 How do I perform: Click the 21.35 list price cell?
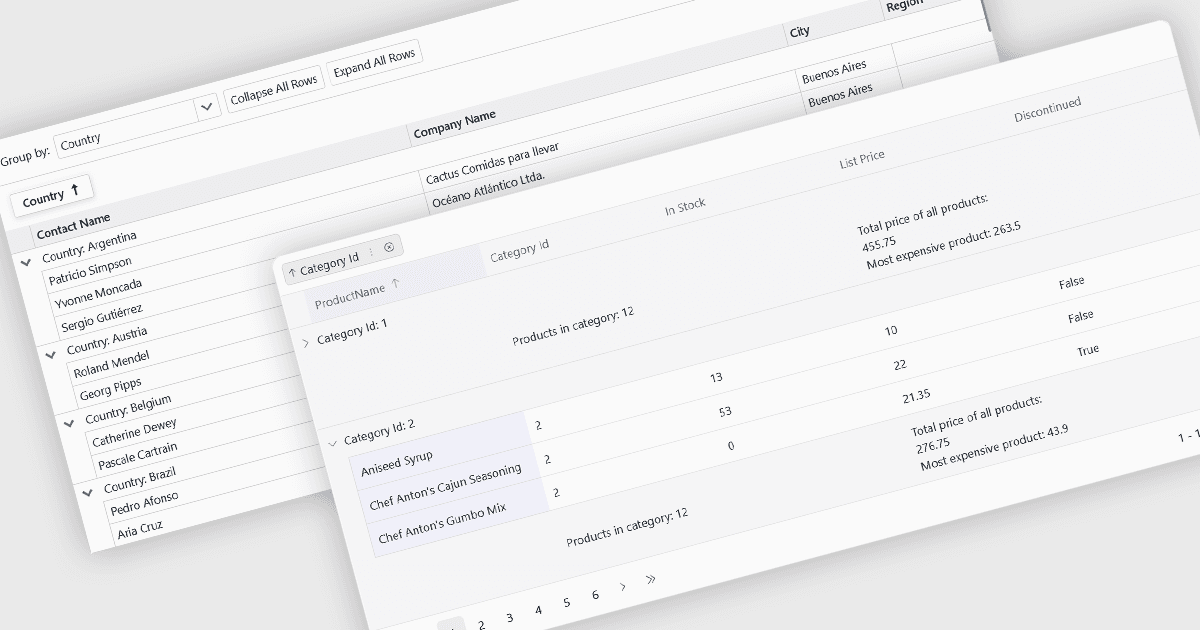coord(916,397)
